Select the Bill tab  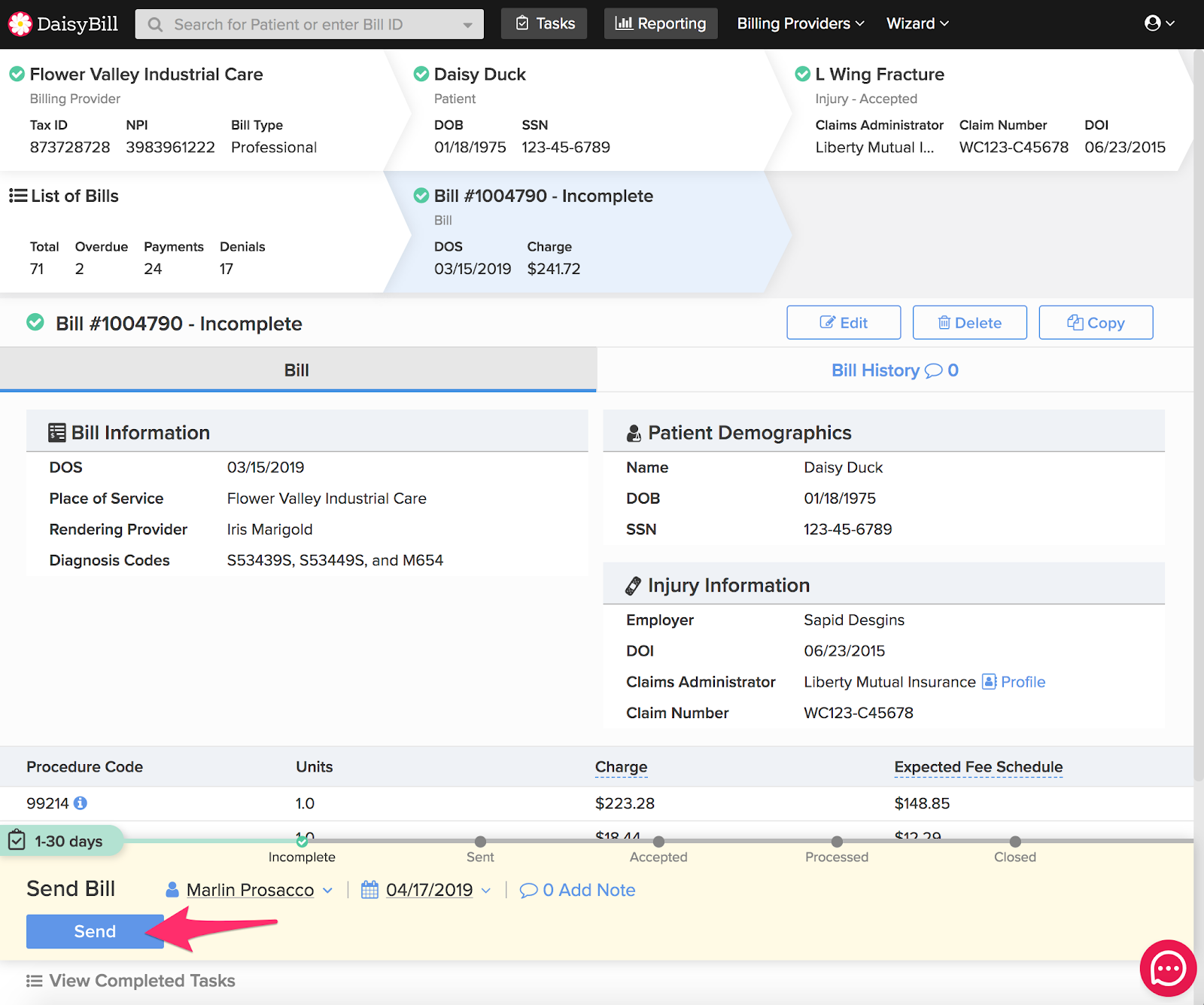[297, 370]
